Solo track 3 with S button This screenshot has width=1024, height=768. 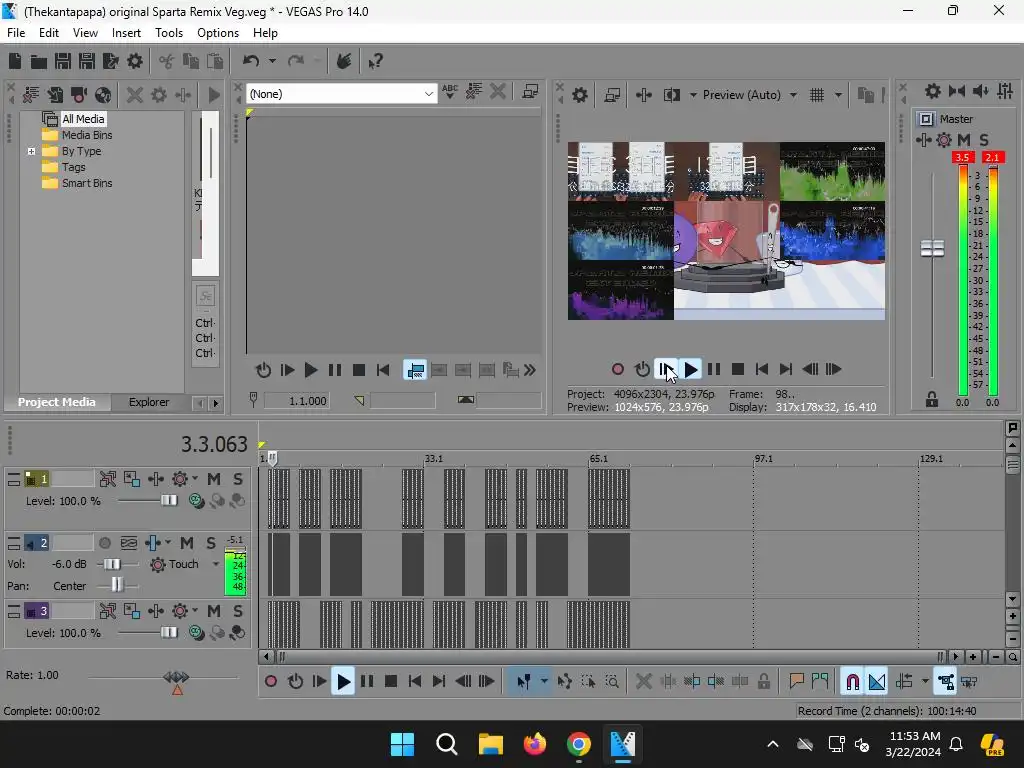[238, 611]
